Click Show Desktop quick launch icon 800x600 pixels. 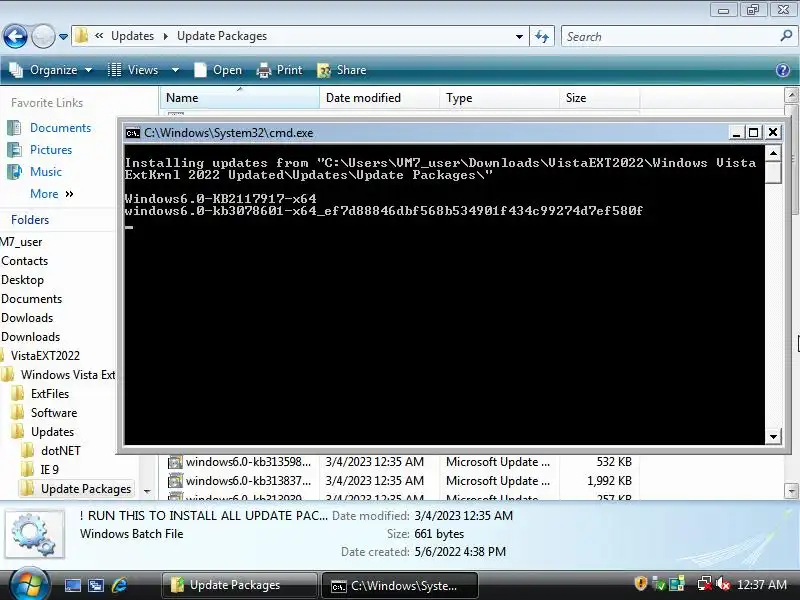click(x=72, y=585)
